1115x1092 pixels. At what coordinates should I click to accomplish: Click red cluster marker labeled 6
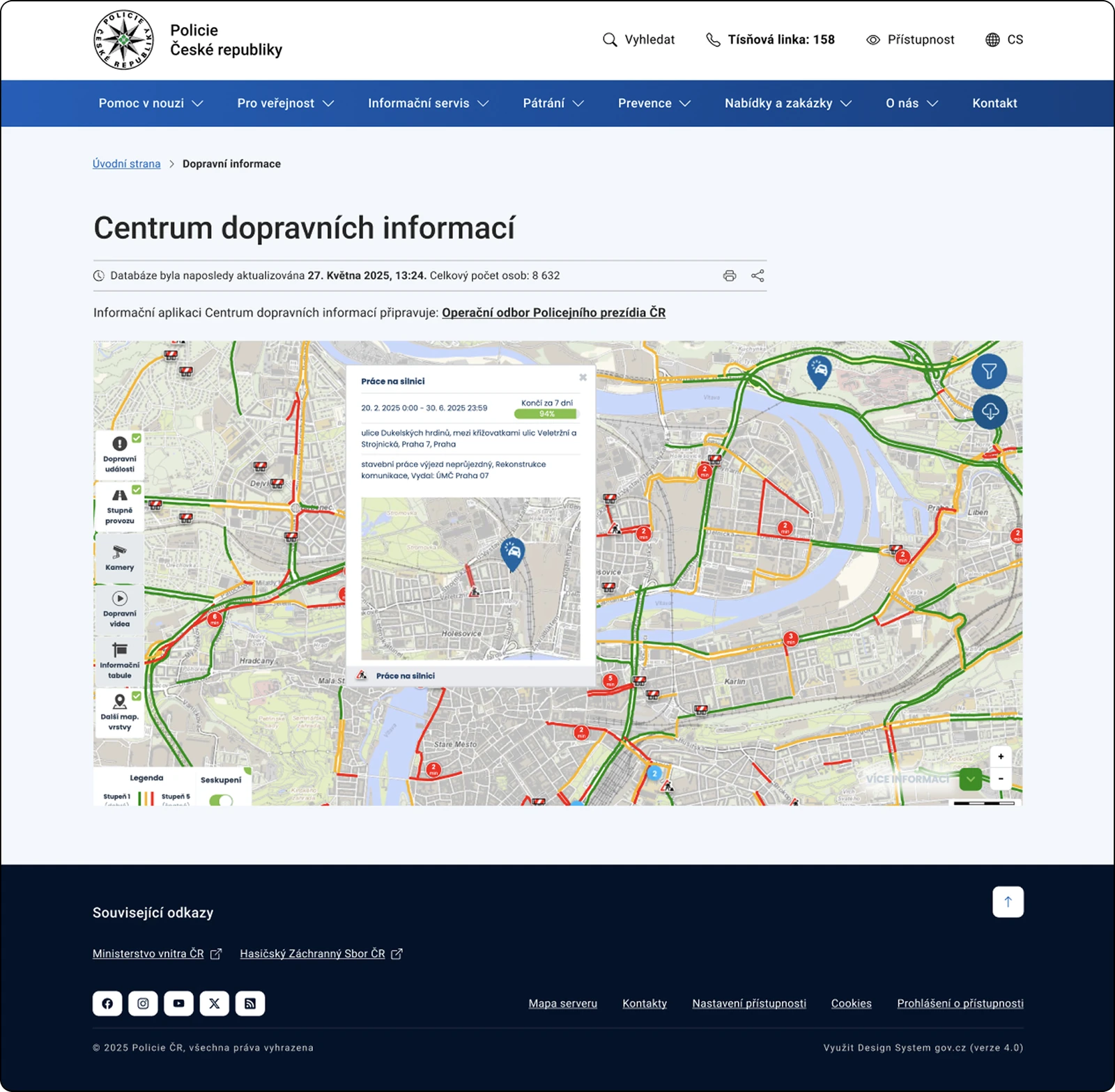(215, 618)
